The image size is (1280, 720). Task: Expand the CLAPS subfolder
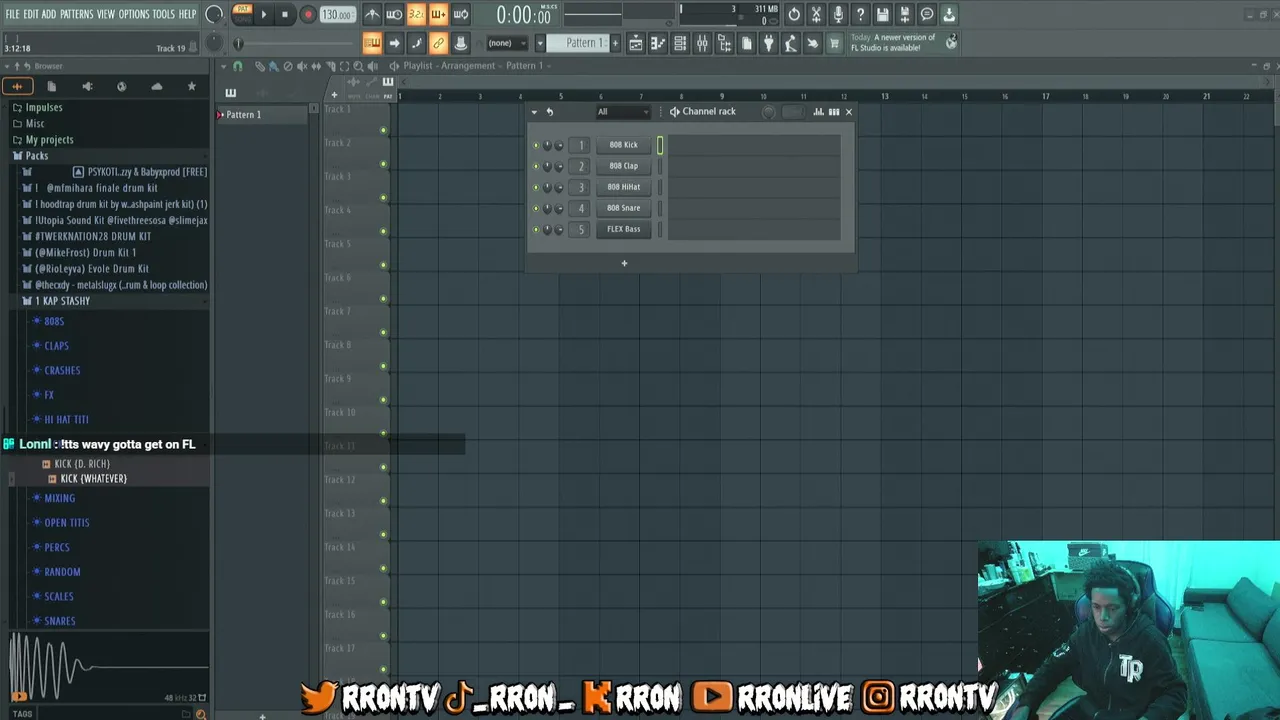pyautogui.click(x=56, y=346)
